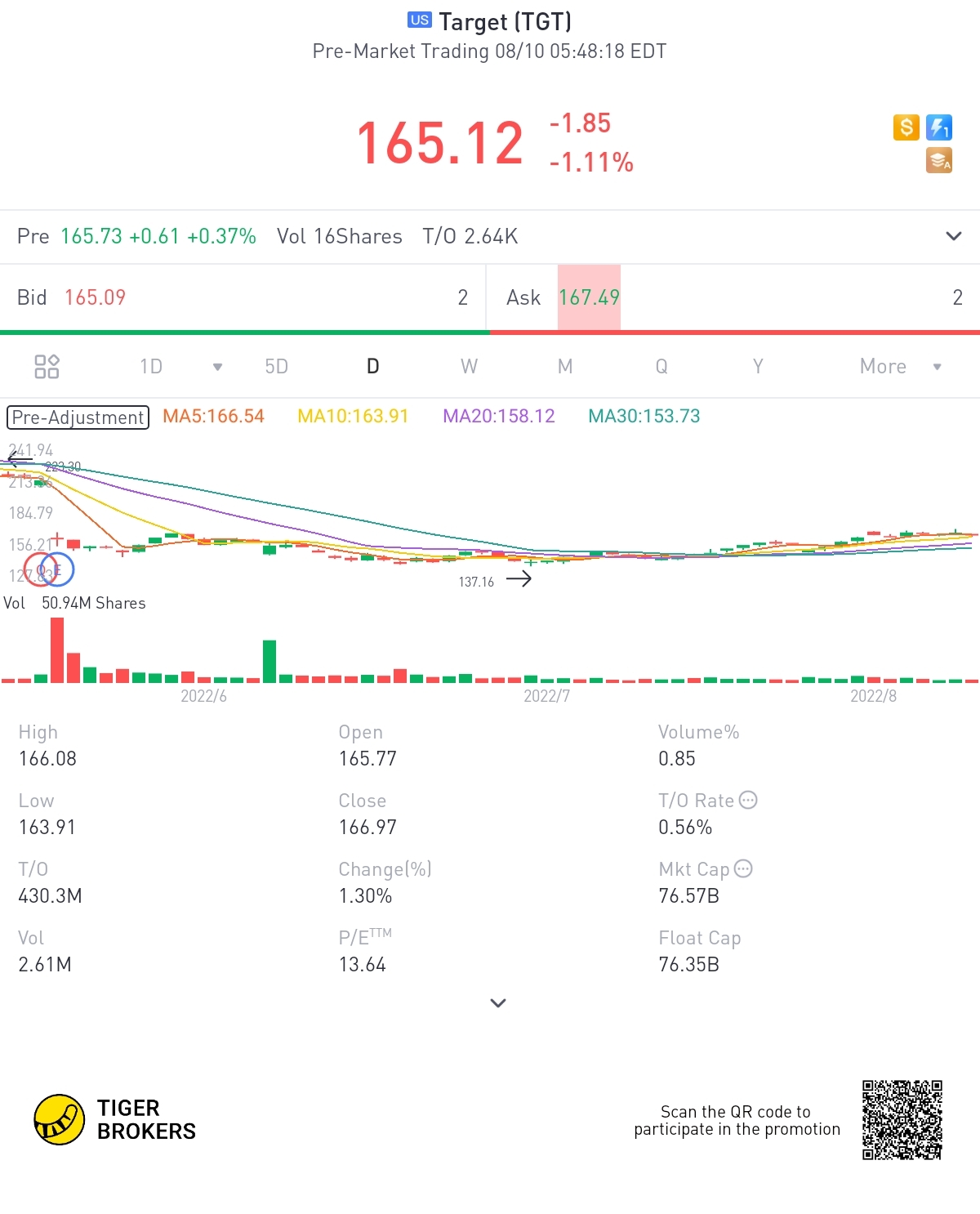The height and width of the screenshot is (1214, 980).
Task: Select the M monthly chart tab
Action: [x=565, y=367]
